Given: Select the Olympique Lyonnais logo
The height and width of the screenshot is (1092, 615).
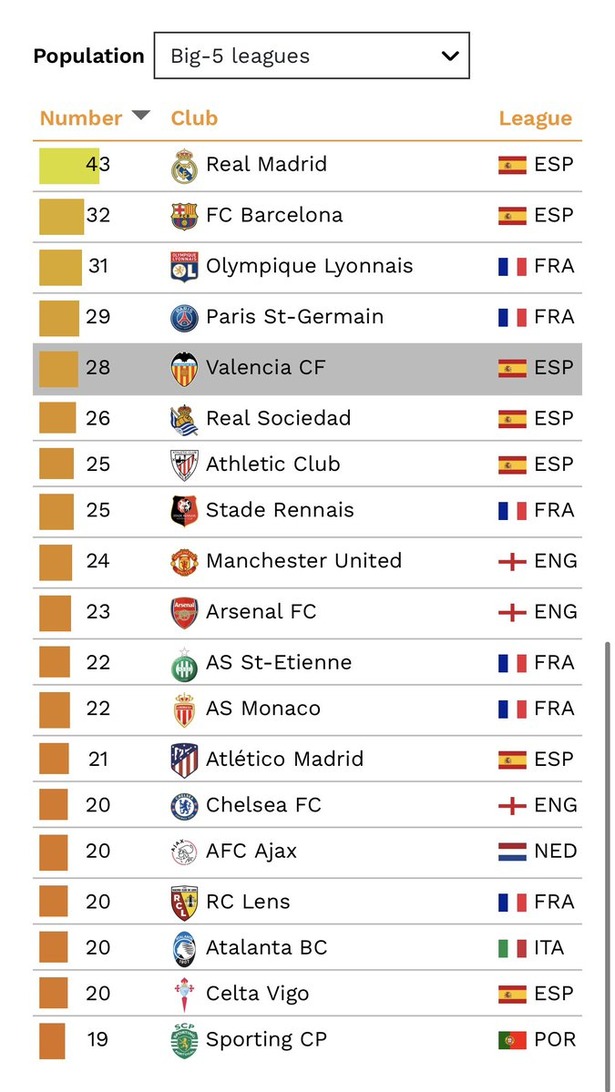Looking at the screenshot, I should (184, 267).
